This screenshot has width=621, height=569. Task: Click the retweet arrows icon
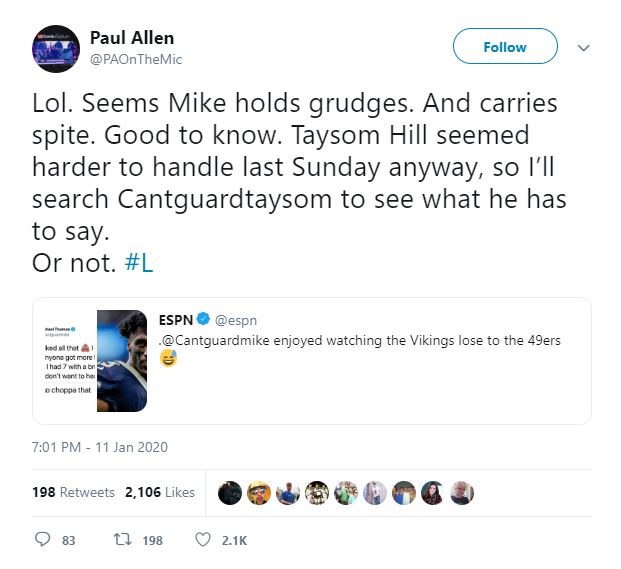(x=122, y=539)
